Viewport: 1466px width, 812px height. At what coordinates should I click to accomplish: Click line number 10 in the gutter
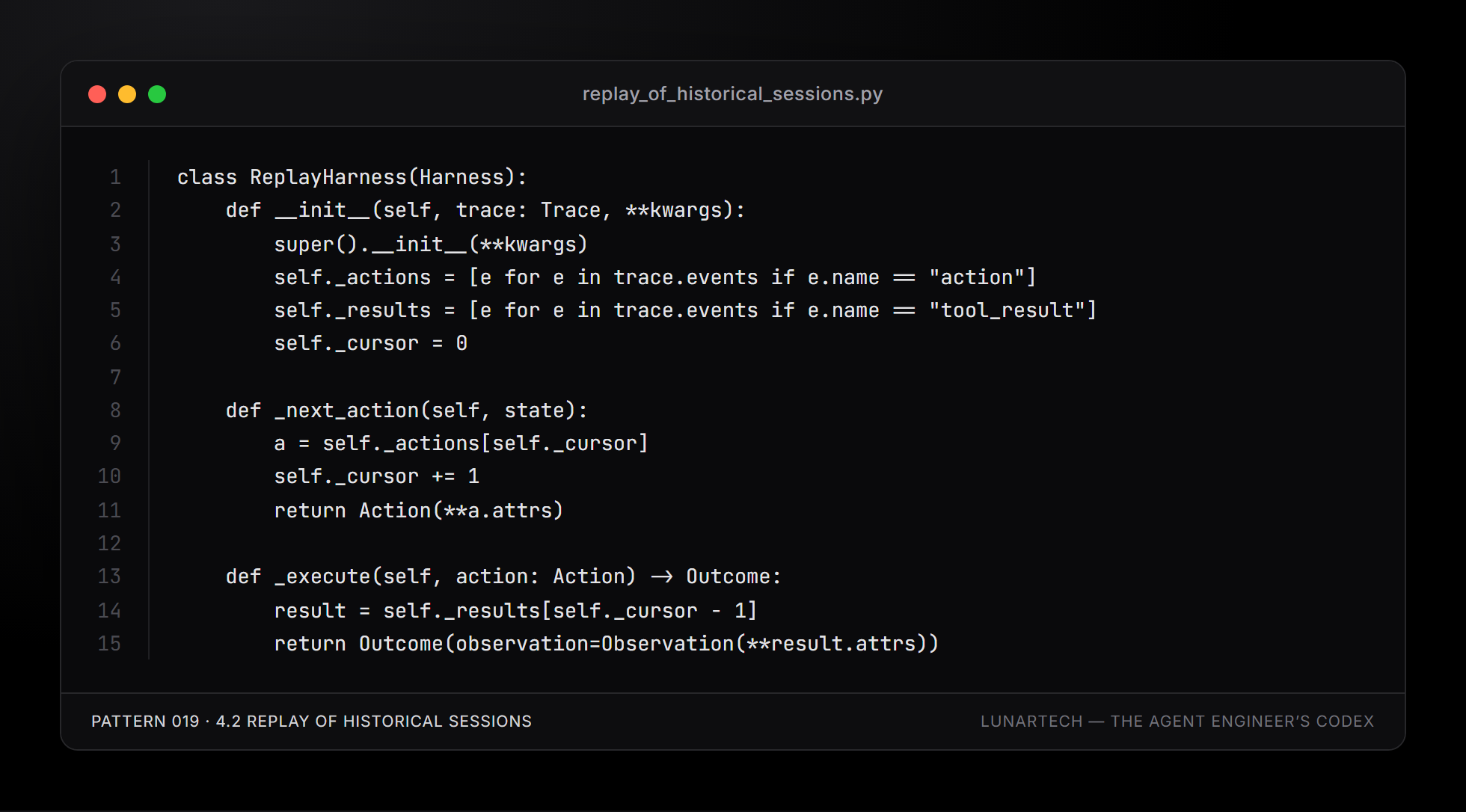[x=109, y=476]
